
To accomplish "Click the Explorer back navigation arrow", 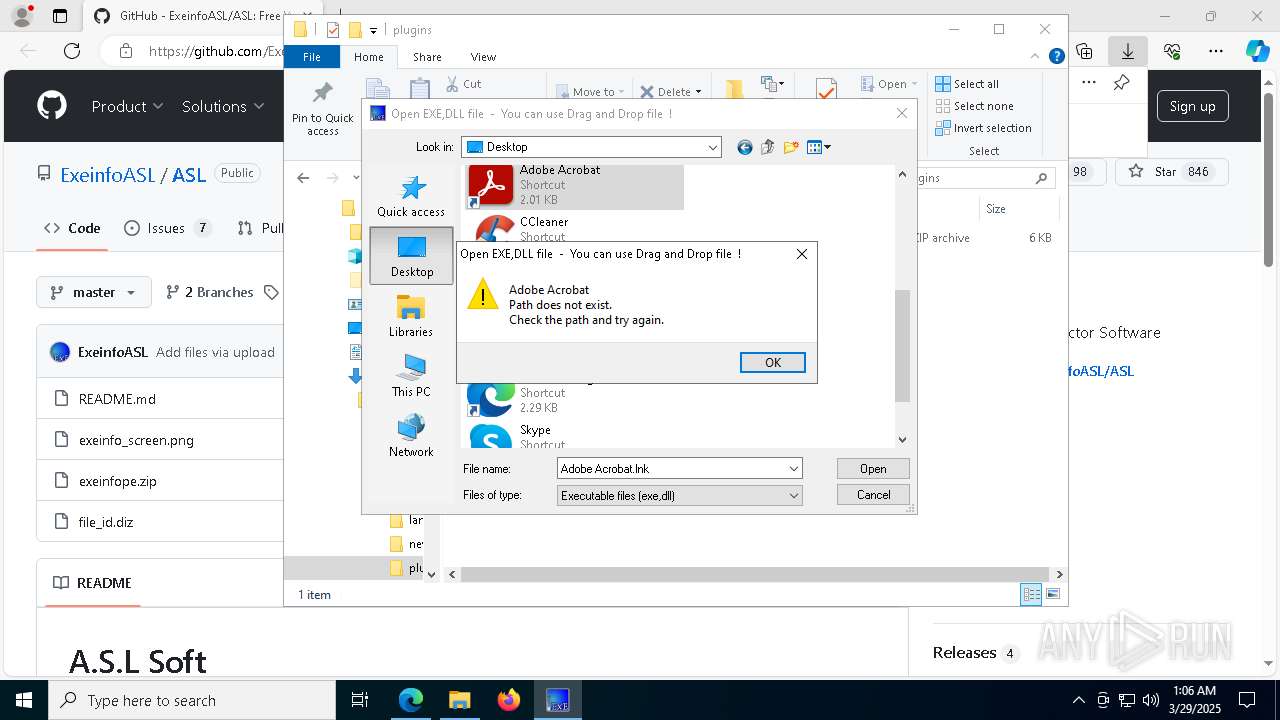I will 303,178.
